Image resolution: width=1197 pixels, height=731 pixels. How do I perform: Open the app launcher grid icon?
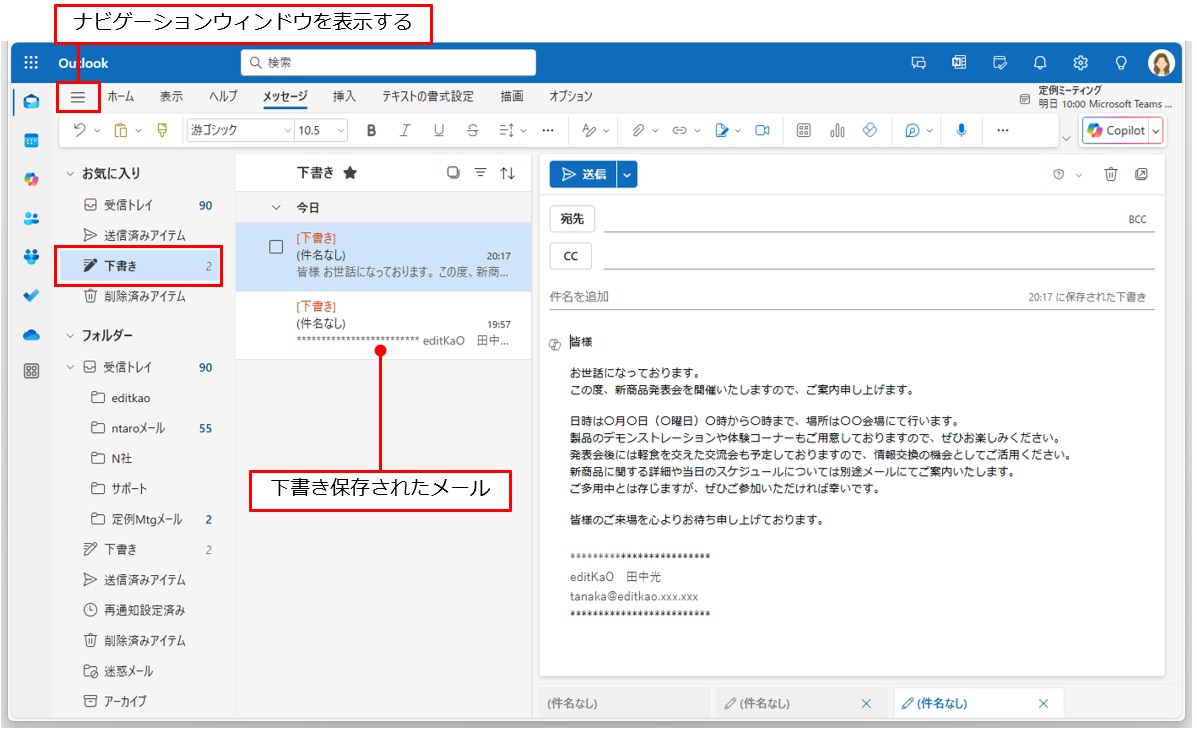[31, 63]
